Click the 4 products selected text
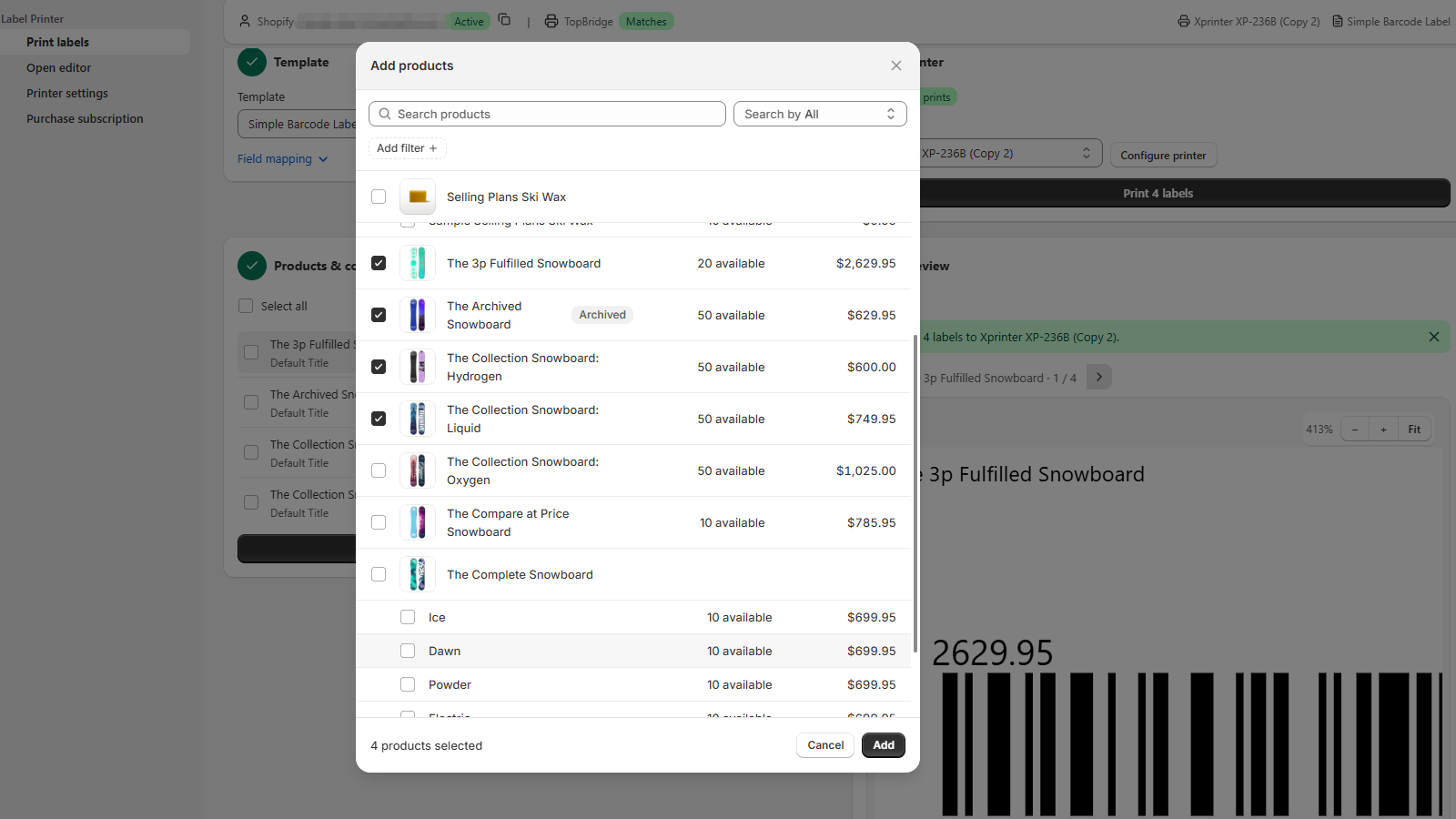The width and height of the screenshot is (1456, 819). (427, 746)
